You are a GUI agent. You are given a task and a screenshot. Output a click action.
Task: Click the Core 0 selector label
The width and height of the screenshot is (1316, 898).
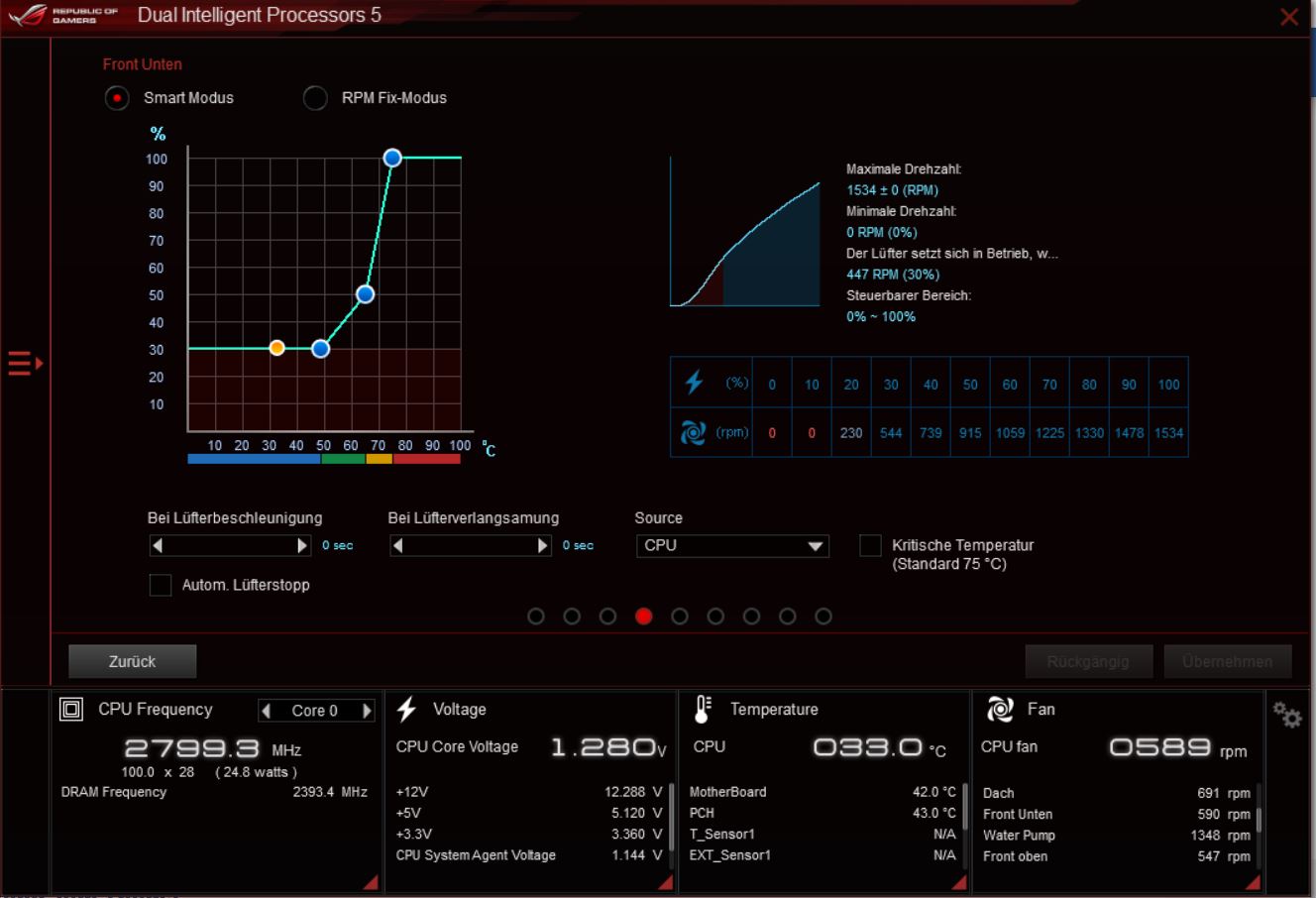tap(315, 711)
